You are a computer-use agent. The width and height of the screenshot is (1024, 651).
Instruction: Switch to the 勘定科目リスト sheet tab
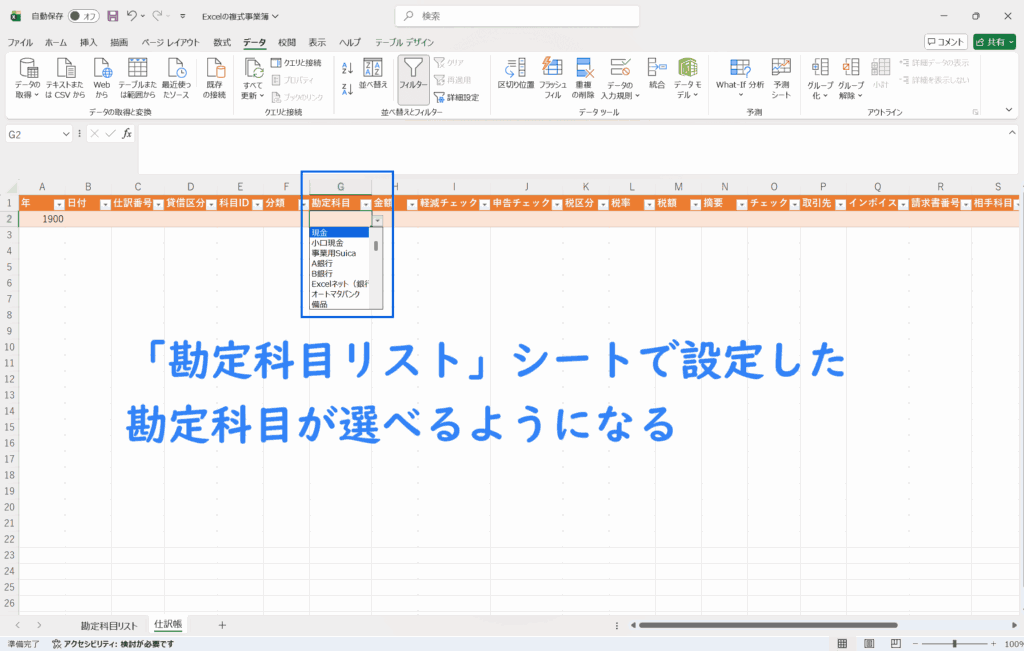click(109, 625)
